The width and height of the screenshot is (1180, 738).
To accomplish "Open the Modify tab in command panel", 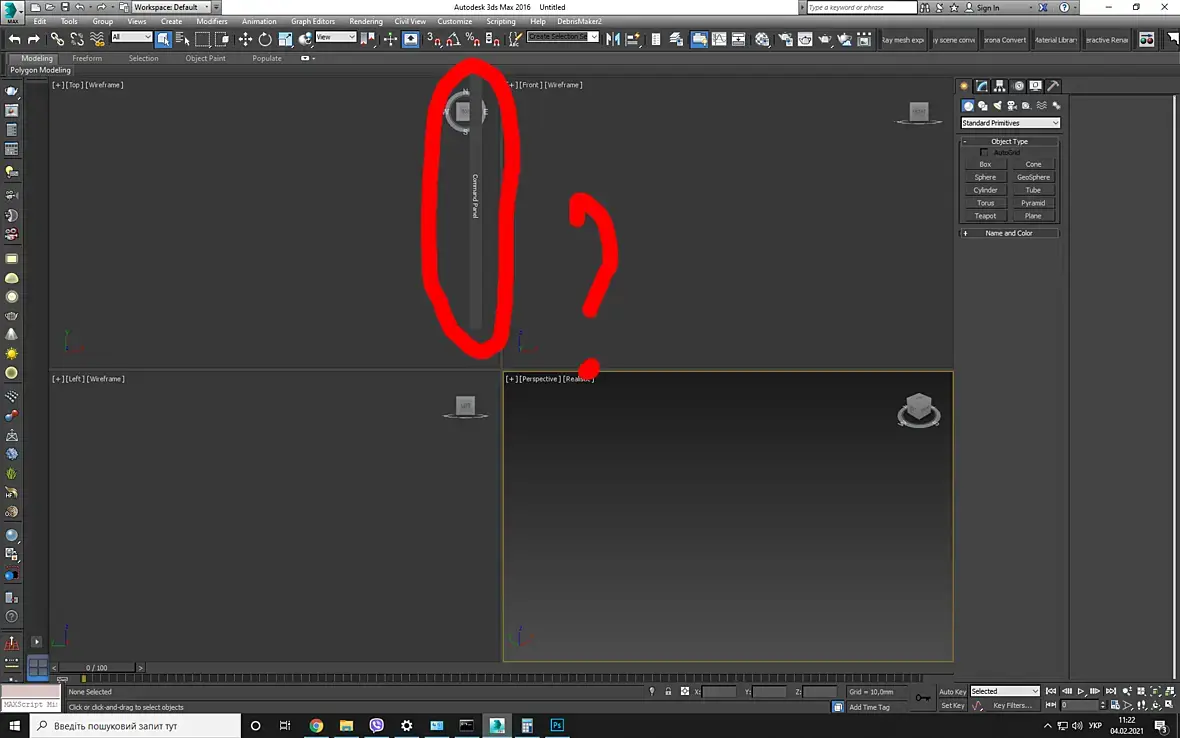I will (982, 86).
